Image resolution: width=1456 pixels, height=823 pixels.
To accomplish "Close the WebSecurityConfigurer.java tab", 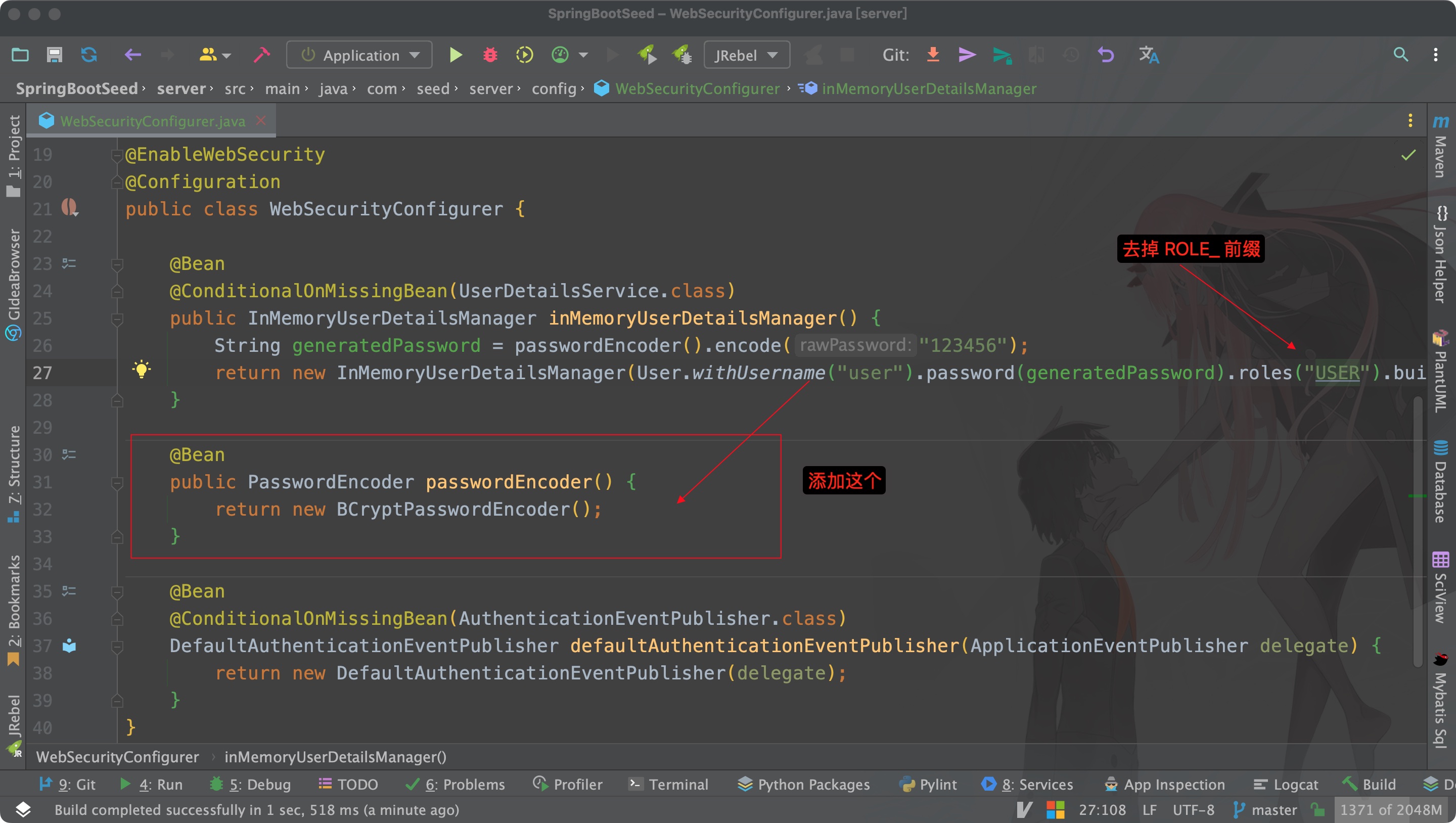I will coord(260,120).
